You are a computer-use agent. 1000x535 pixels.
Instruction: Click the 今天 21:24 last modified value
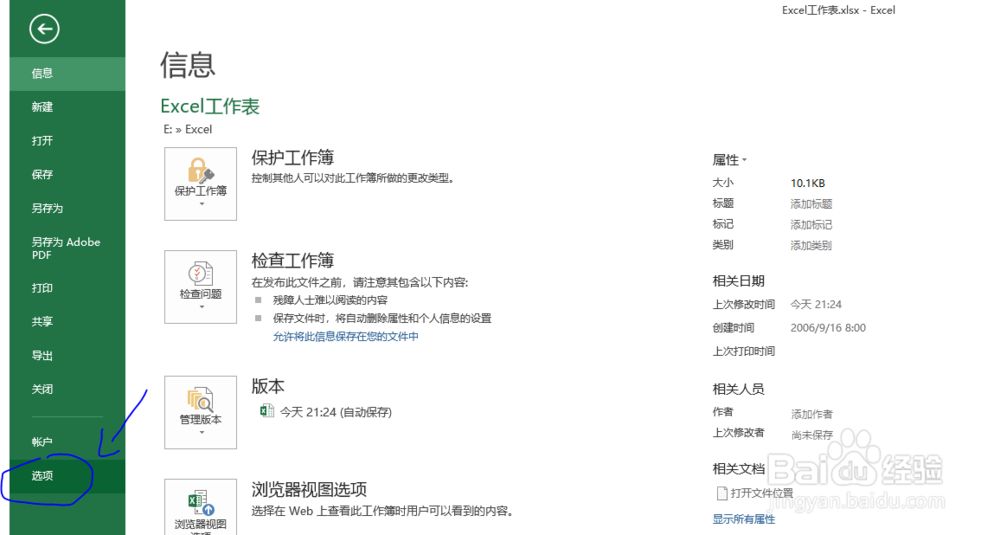pyautogui.click(x=816, y=305)
